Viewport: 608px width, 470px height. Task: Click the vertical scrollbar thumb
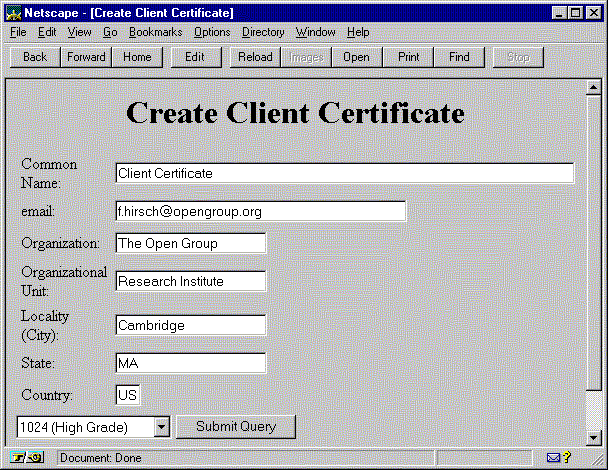(x=593, y=244)
